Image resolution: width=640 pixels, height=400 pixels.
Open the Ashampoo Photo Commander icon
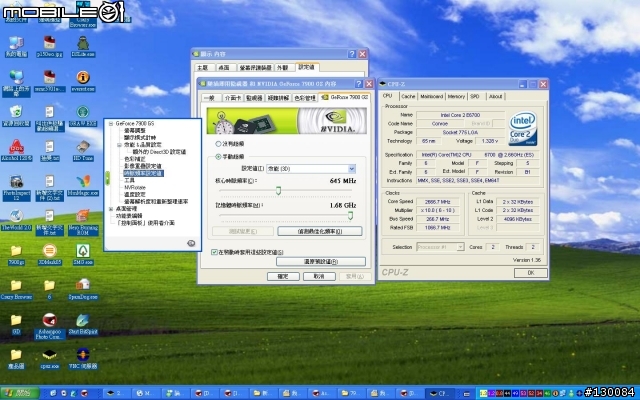(x=49, y=326)
